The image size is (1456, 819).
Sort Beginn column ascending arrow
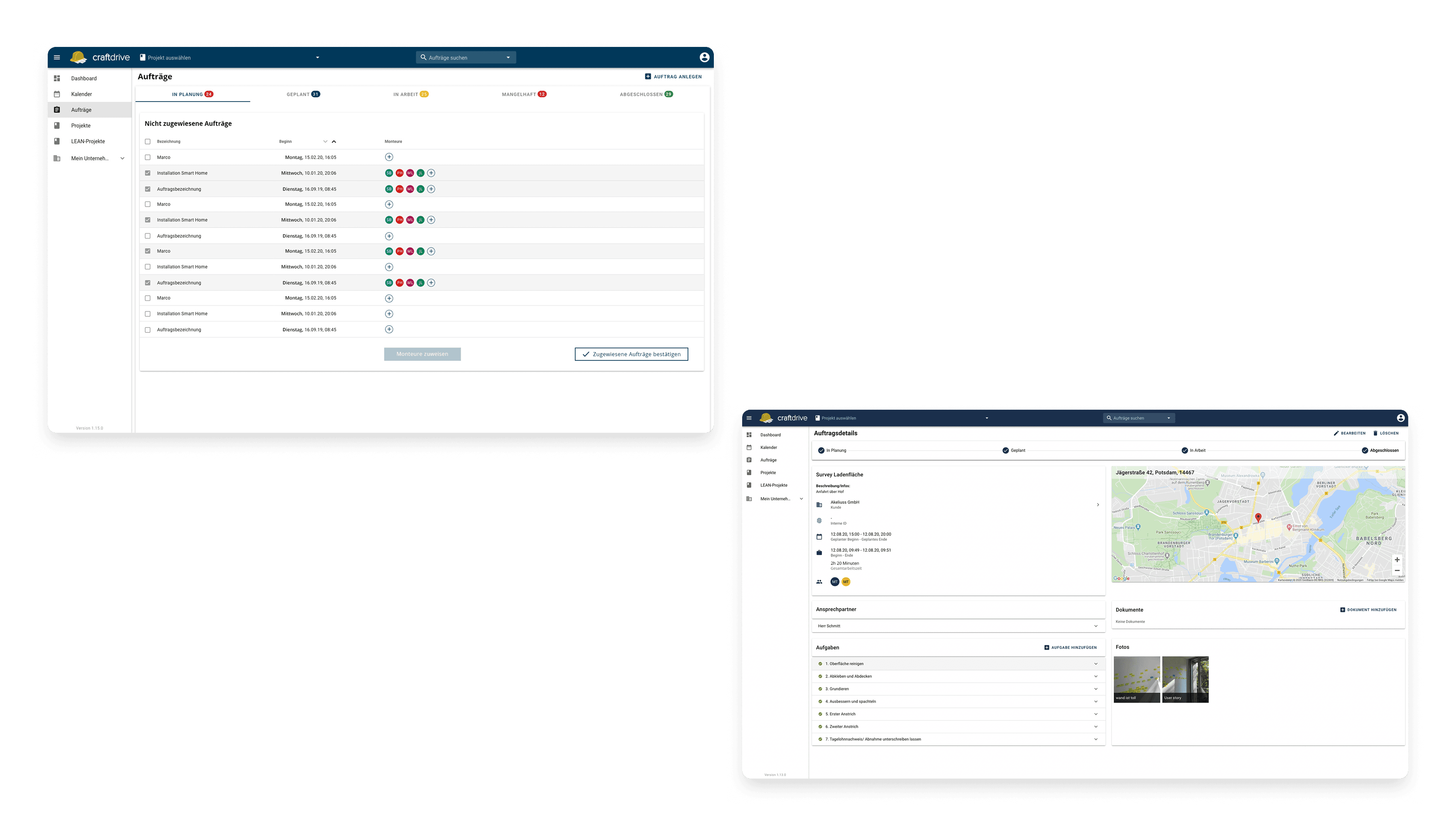click(x=334, y=141)
